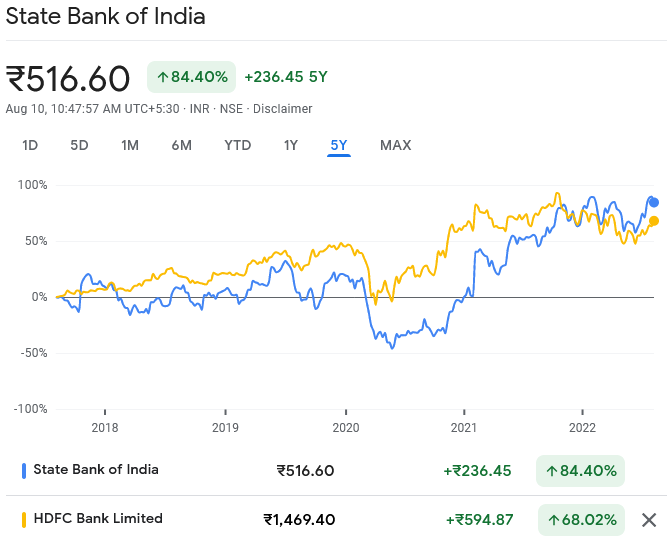667x542 pixels.
Task: Click the yellow endpoint dot on chart
Action: [x=654, y=221]
